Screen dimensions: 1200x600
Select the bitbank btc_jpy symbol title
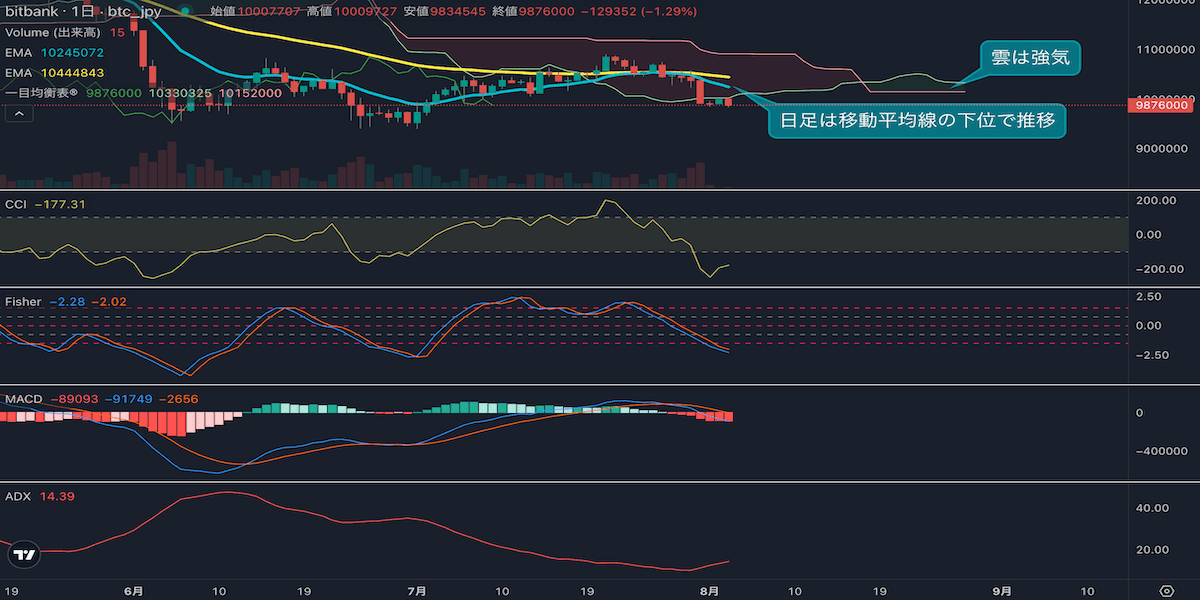85,11
